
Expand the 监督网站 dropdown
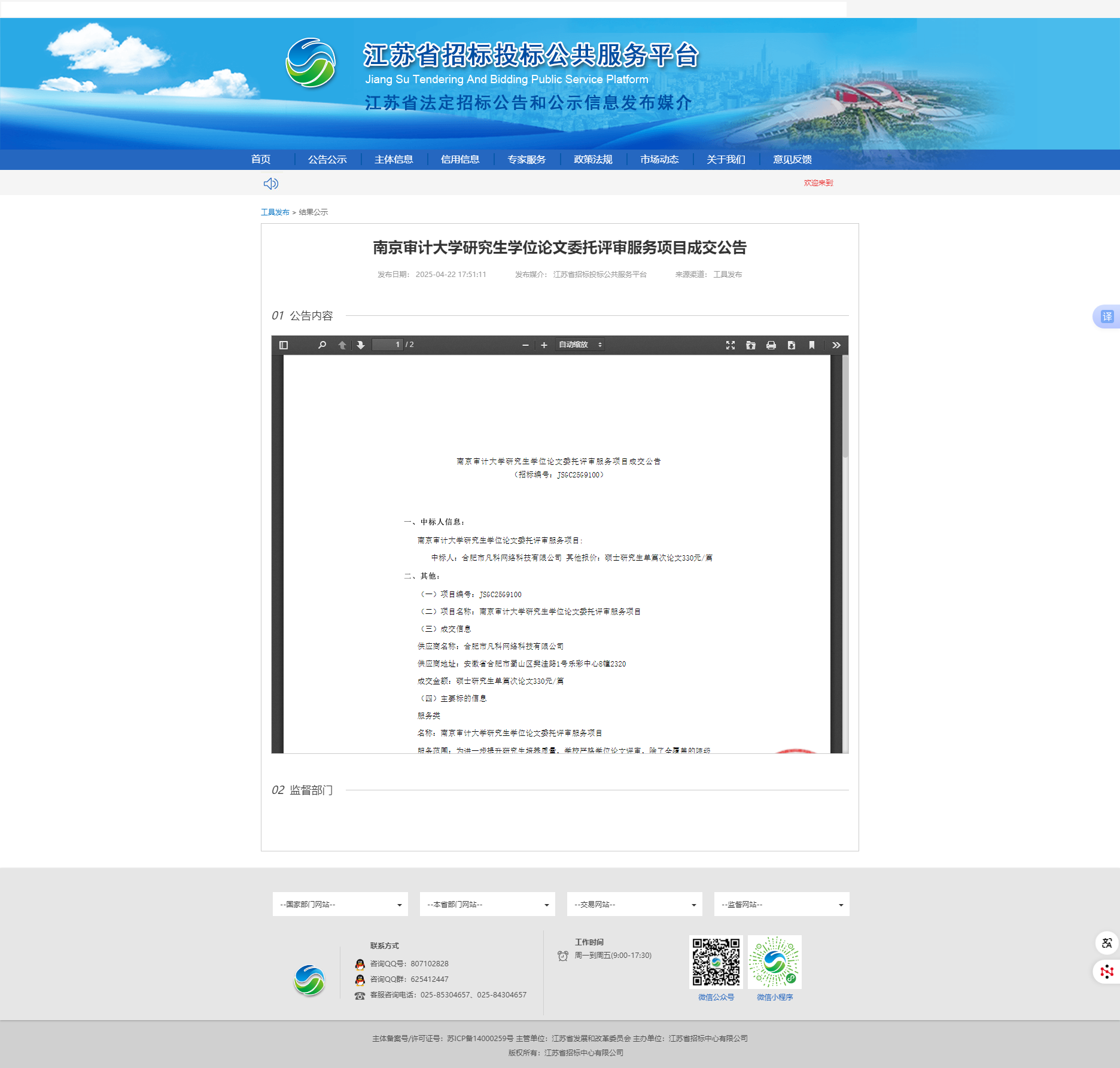[x=782, y=904]
